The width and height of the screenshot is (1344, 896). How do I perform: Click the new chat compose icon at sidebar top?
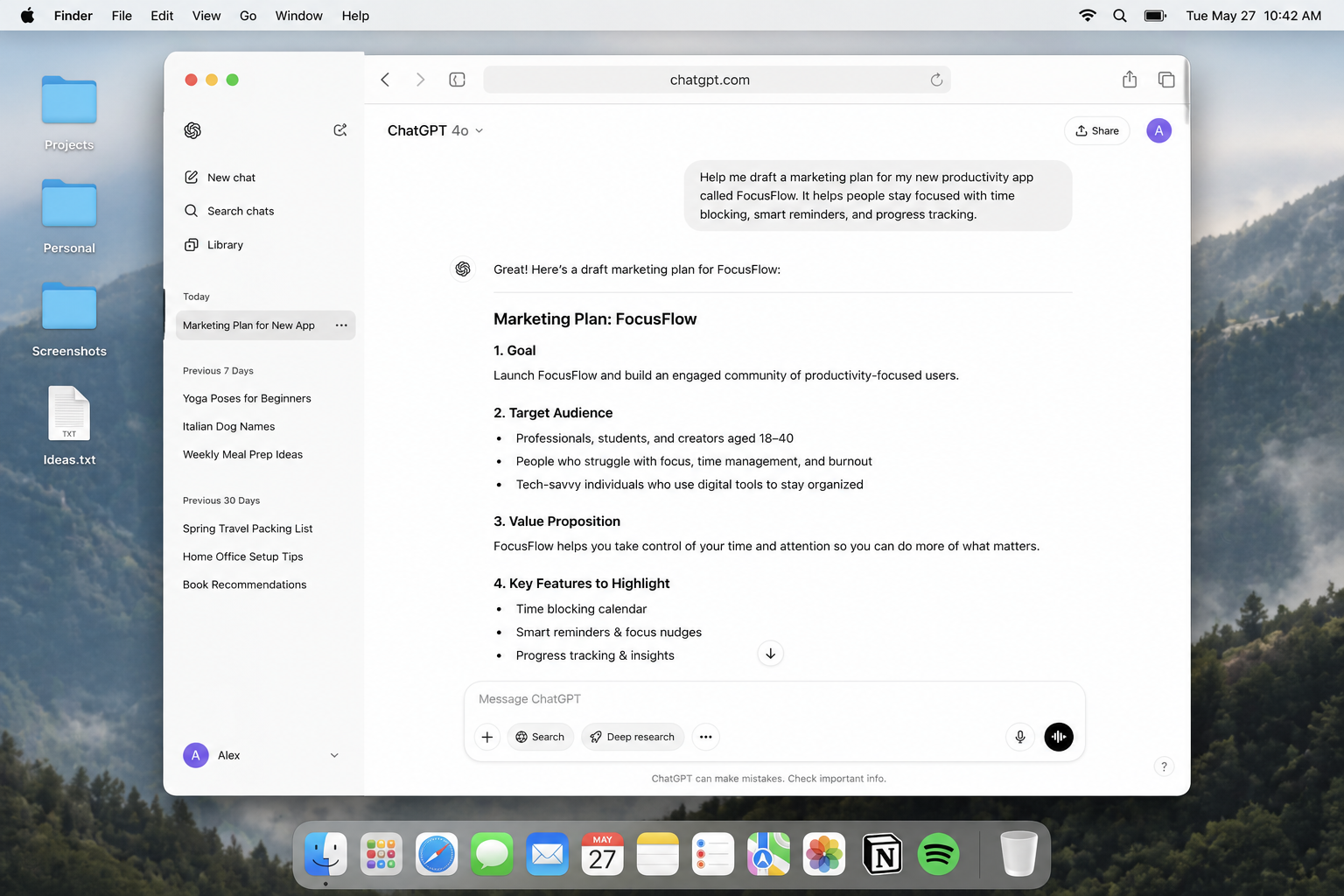340,130
